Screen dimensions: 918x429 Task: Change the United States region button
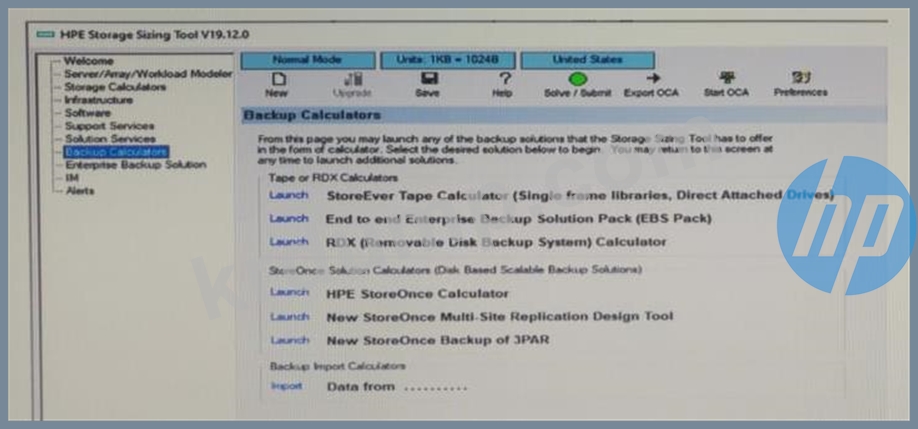pyautogui.click(x=588, y=60)
